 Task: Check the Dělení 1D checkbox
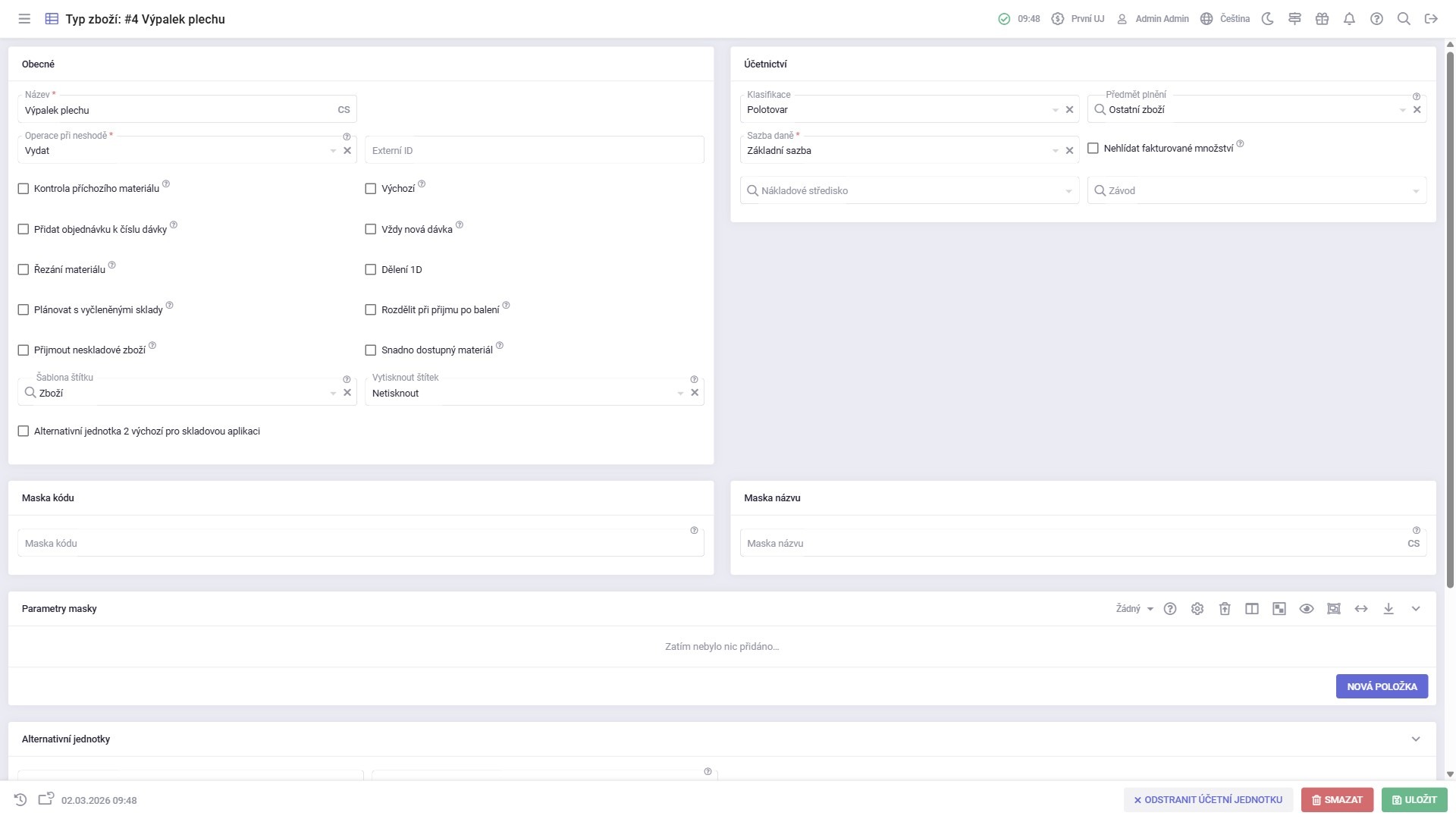371,270
